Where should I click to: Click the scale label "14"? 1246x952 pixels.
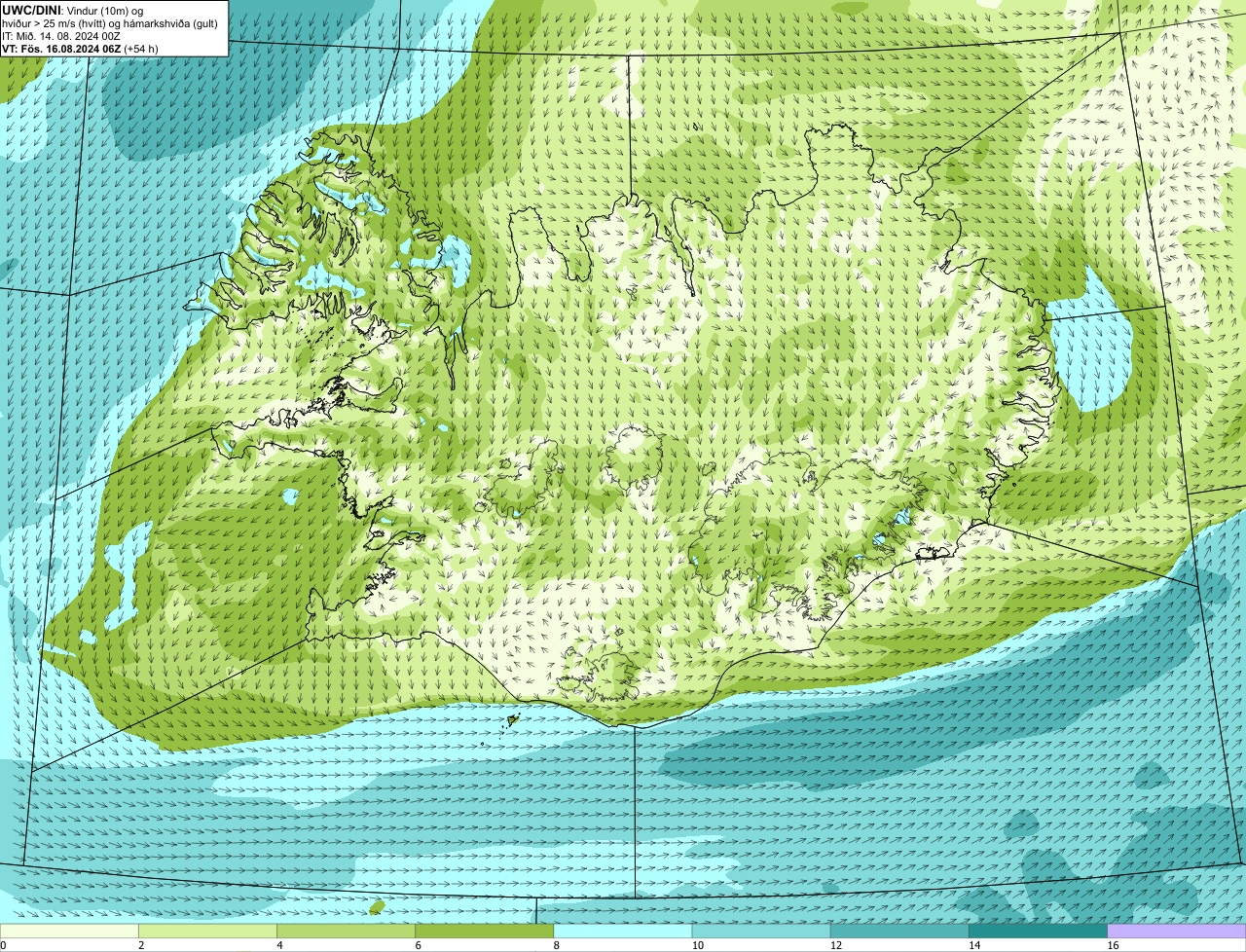(x=973, y=945)
